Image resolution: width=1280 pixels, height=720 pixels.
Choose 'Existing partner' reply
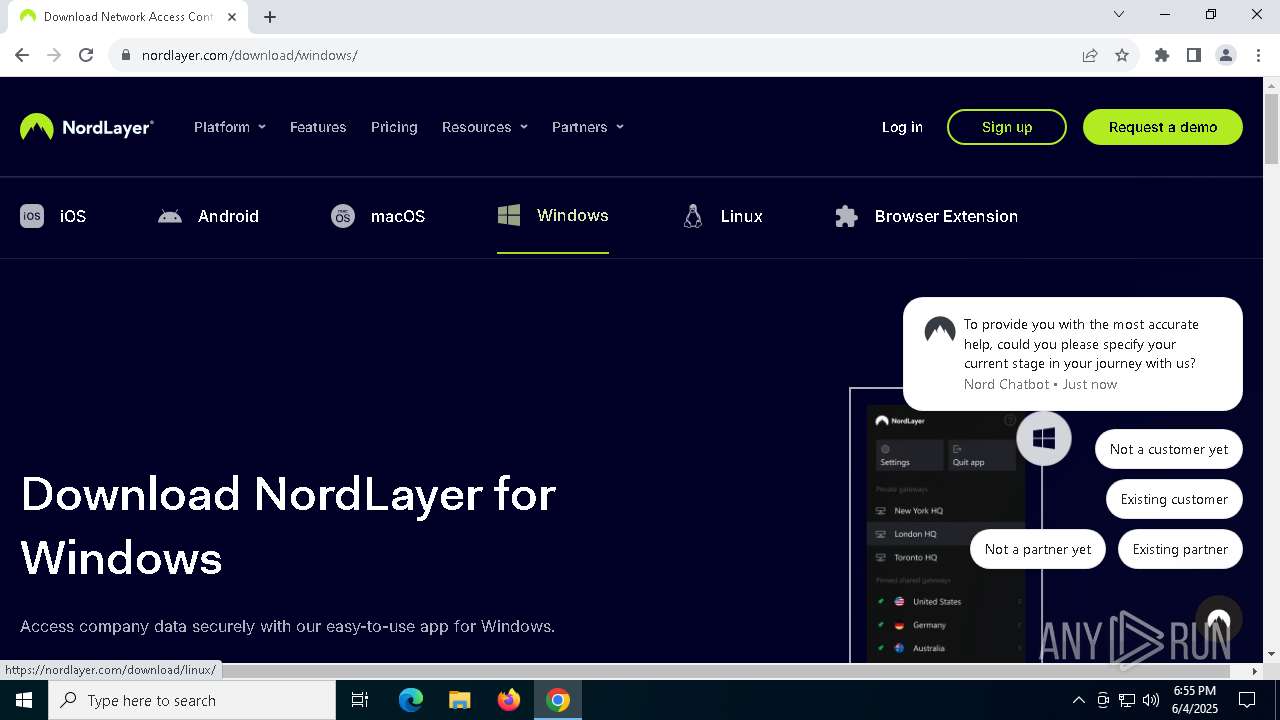1180,549
